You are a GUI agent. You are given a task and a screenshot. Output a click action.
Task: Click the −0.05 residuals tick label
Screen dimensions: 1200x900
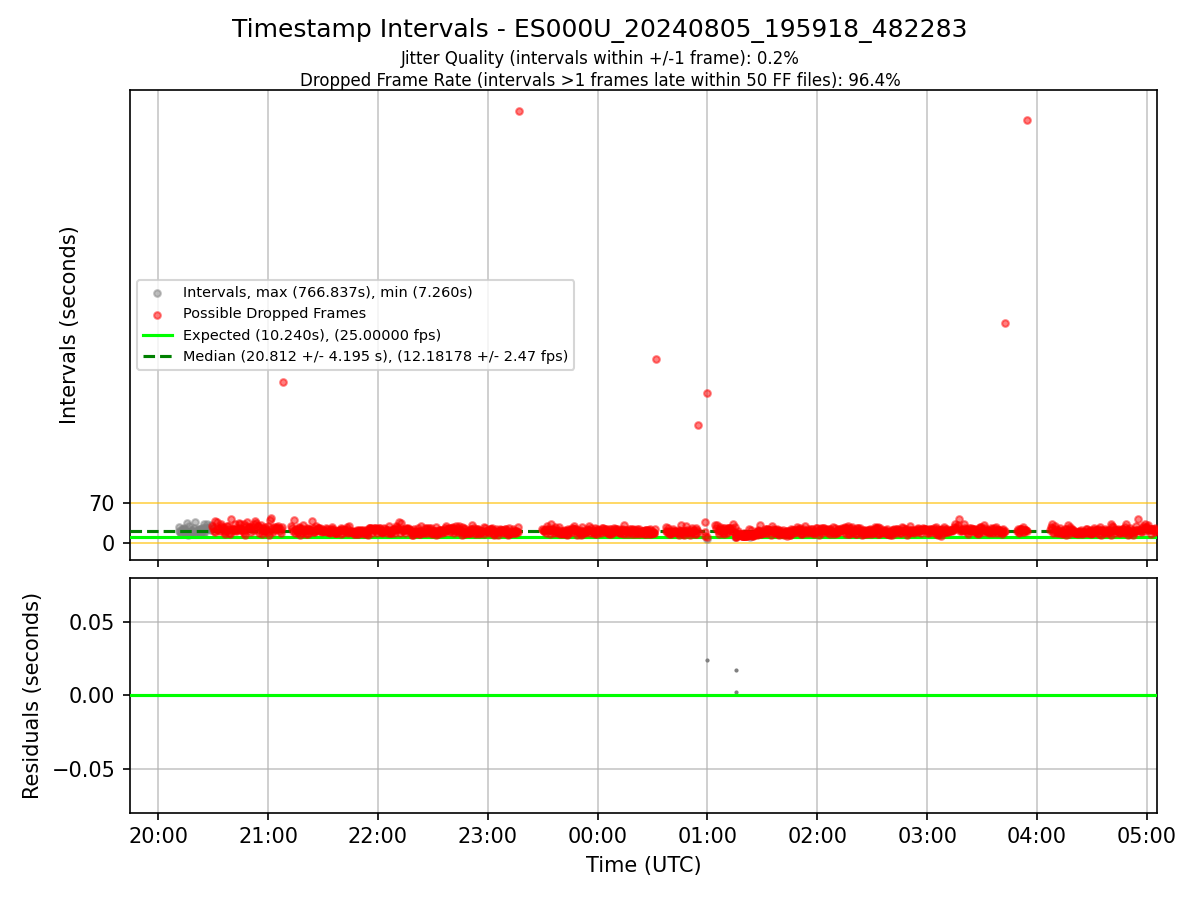point(85,769)
